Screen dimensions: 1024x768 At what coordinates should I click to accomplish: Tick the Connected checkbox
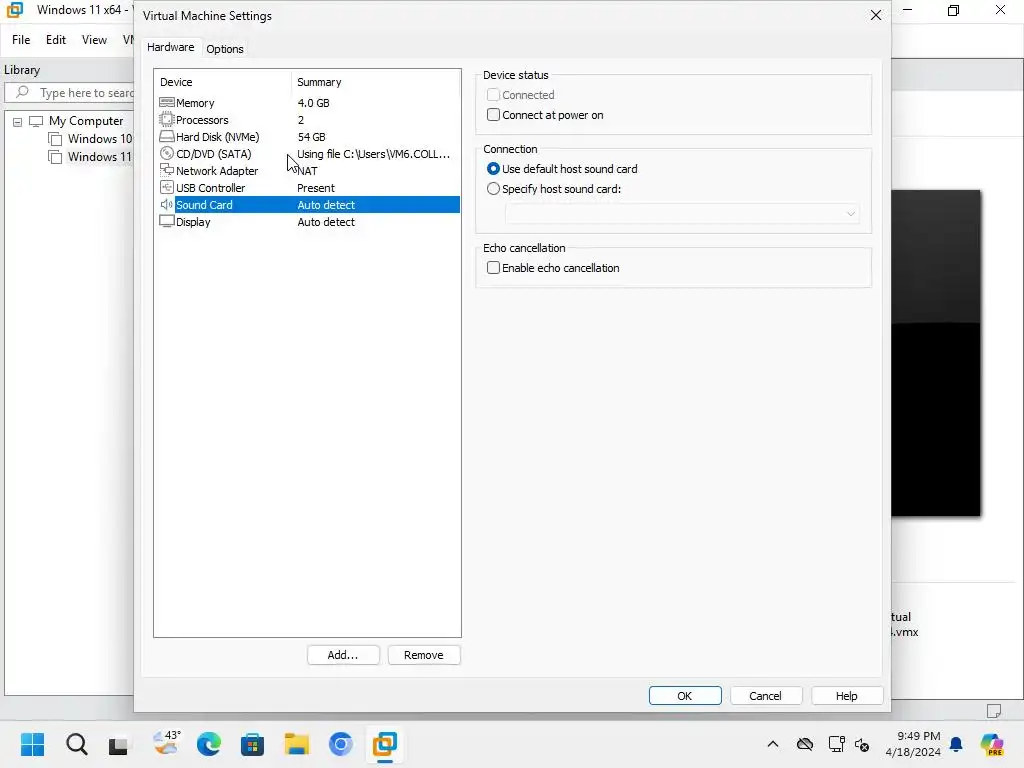tap(494, 95)
